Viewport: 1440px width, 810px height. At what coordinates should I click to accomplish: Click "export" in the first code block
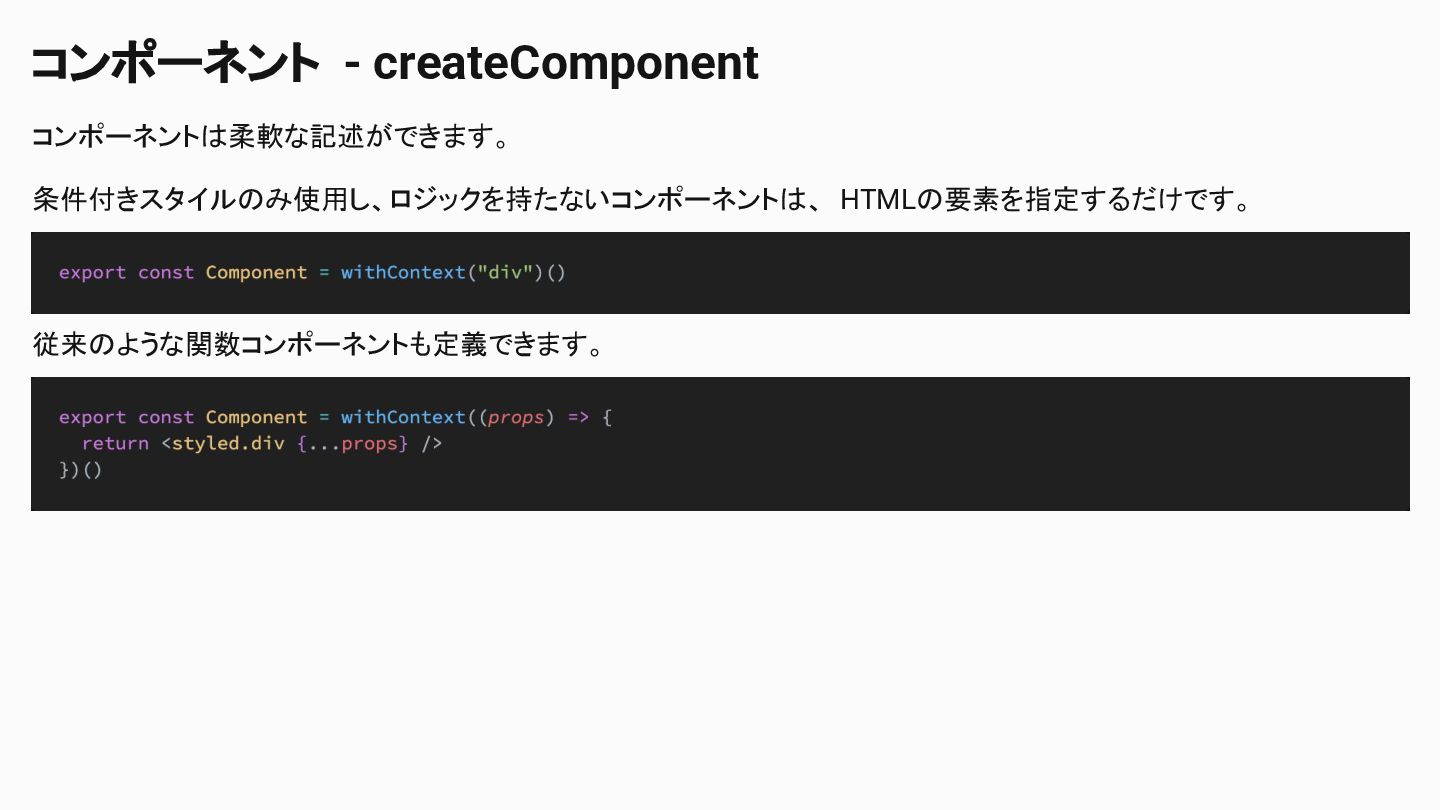92,273
